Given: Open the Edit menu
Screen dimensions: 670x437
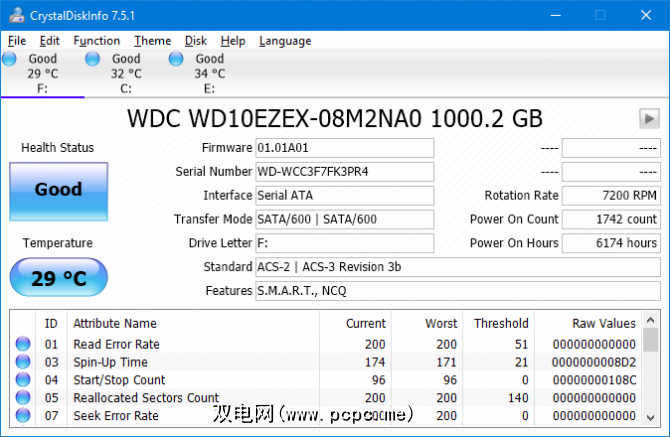Looking at the screenshot, I should click(50, 41).
